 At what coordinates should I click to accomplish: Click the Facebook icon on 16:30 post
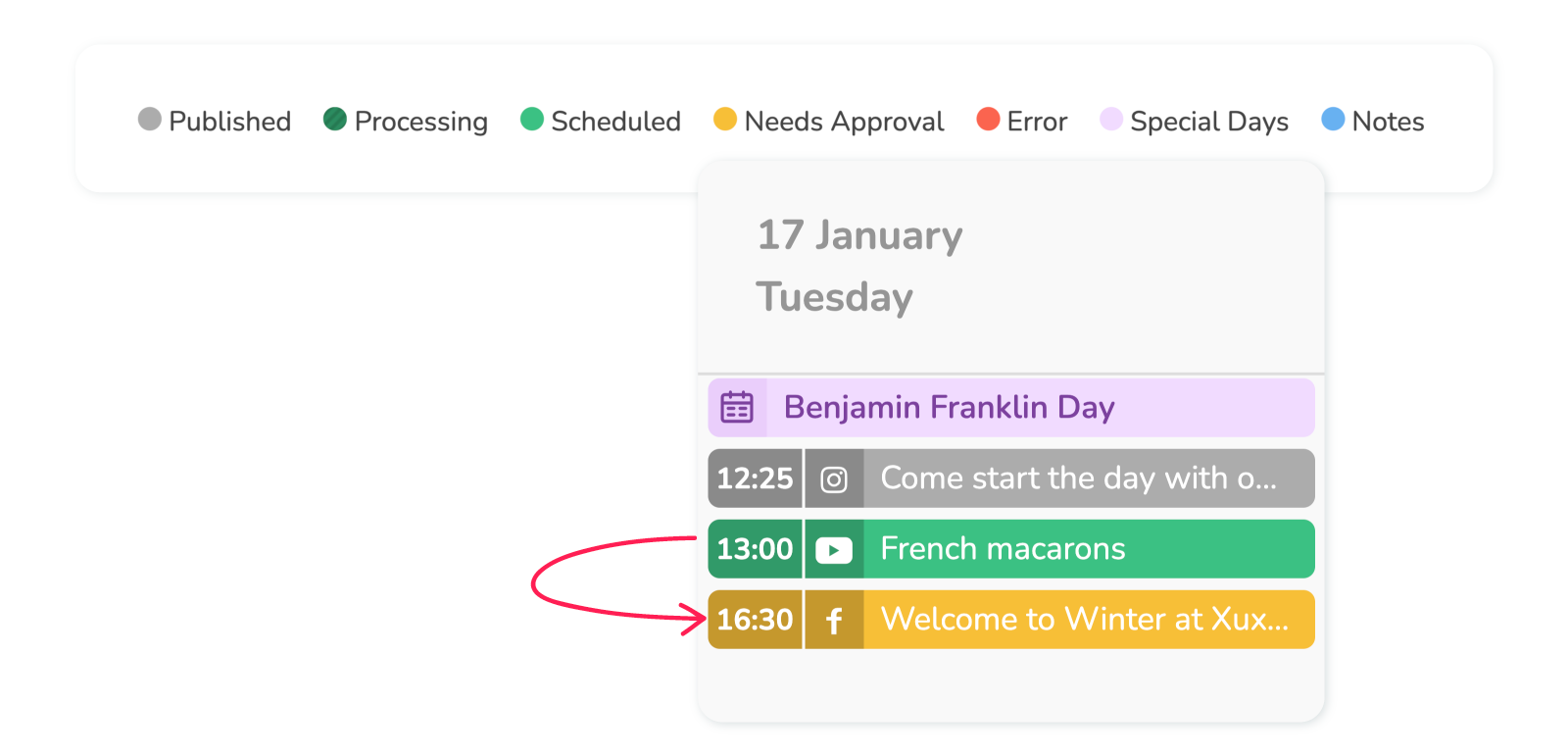pyautogui.click(x=834, y=621)
